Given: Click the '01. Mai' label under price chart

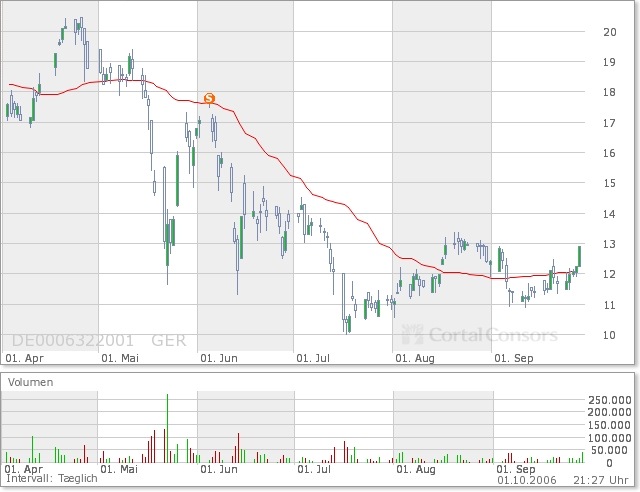Looking at the screenshot, I should (x=120, y=358).
